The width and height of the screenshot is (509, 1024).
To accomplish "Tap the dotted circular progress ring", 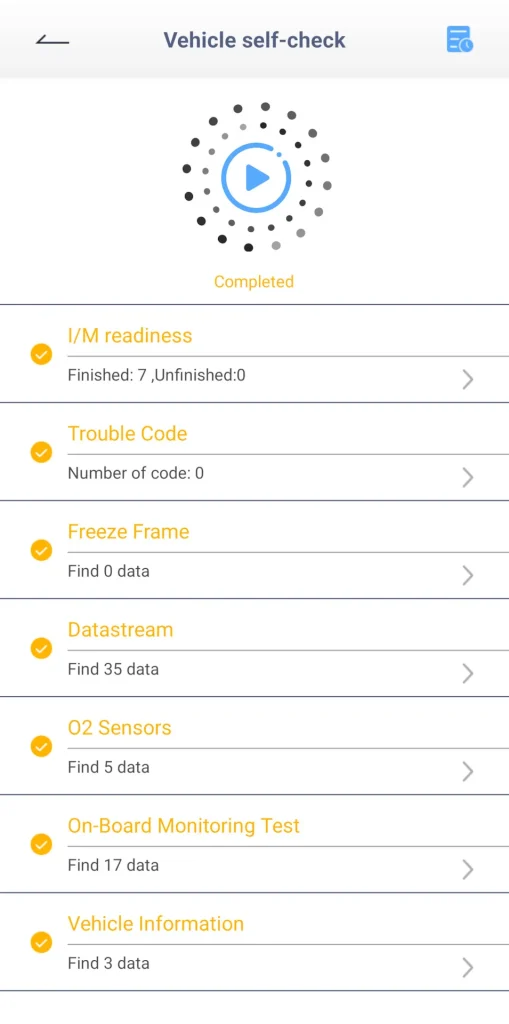I will coord(256,177).
